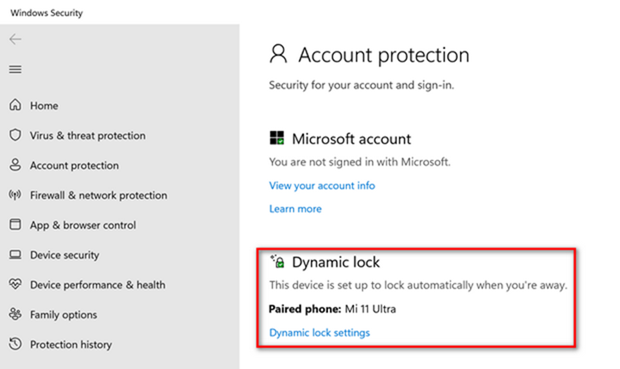This screenshot has width=620, height=369.
Task: Select the Virus & threat protection shield icon
Action: 15,135
